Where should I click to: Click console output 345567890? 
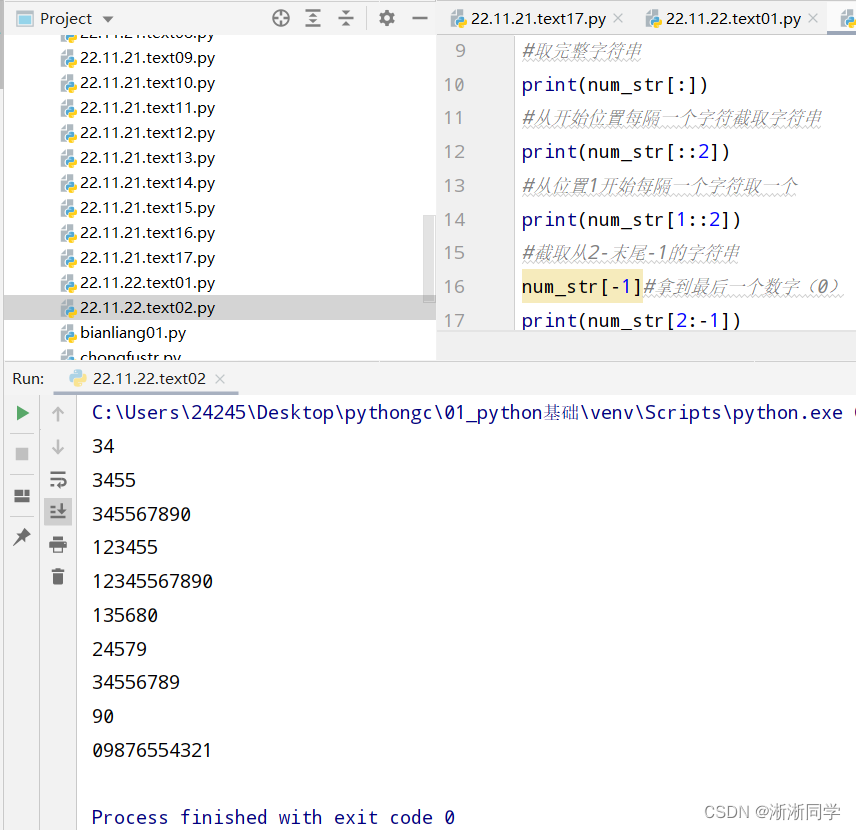point(141,514)
